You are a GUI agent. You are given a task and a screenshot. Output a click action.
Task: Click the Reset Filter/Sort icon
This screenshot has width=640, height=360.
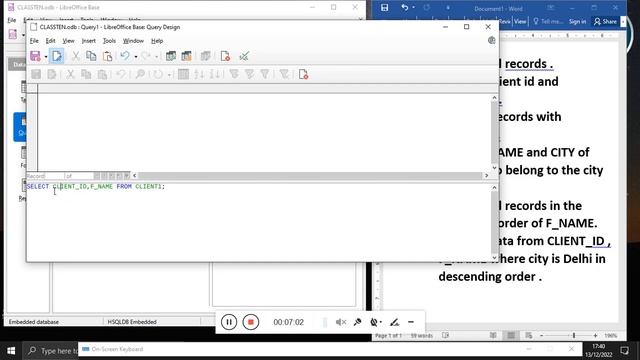coord(284,74)
